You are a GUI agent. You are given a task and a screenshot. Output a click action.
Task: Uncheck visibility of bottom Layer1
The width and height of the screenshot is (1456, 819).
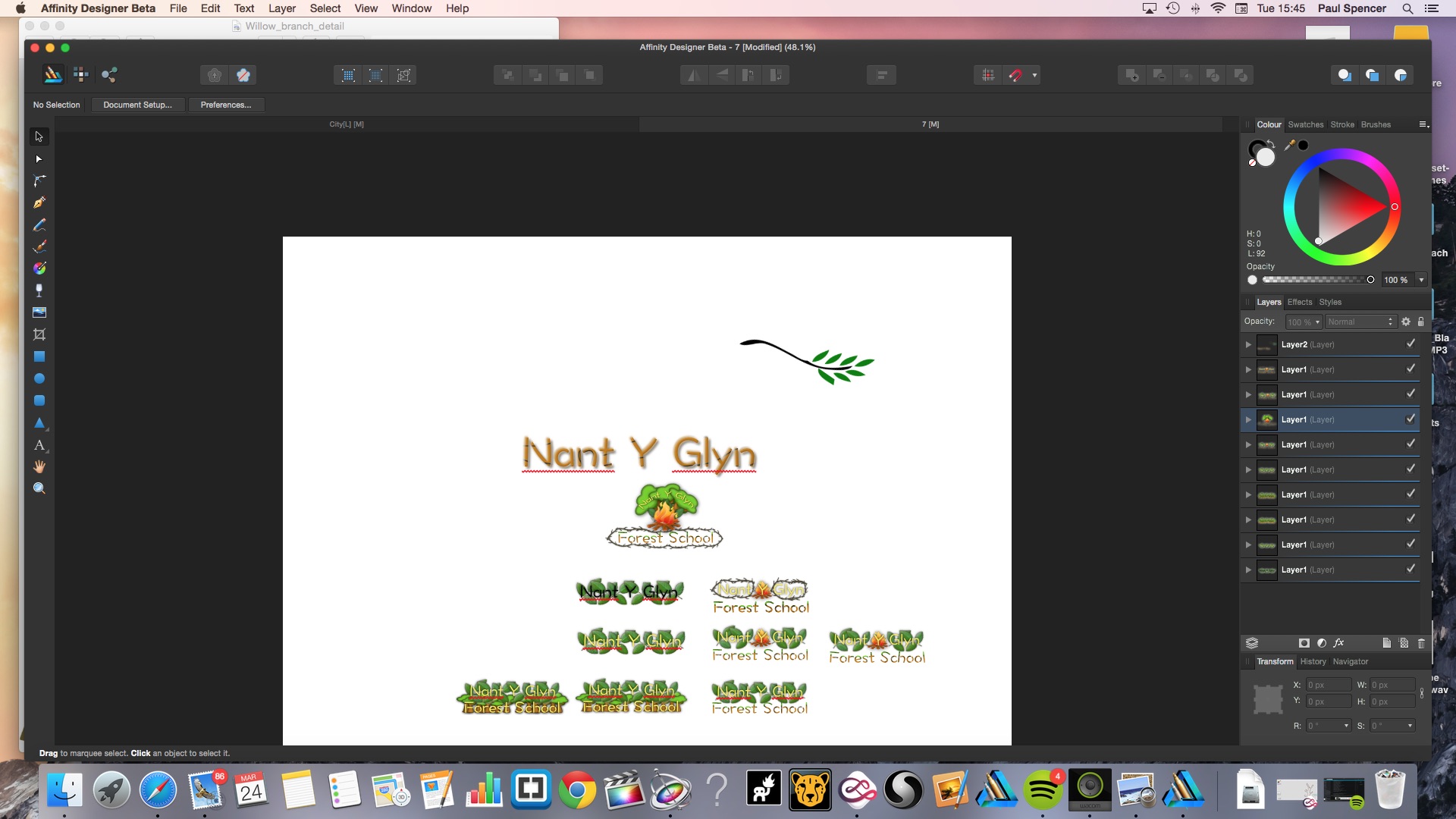point(1410,569)
